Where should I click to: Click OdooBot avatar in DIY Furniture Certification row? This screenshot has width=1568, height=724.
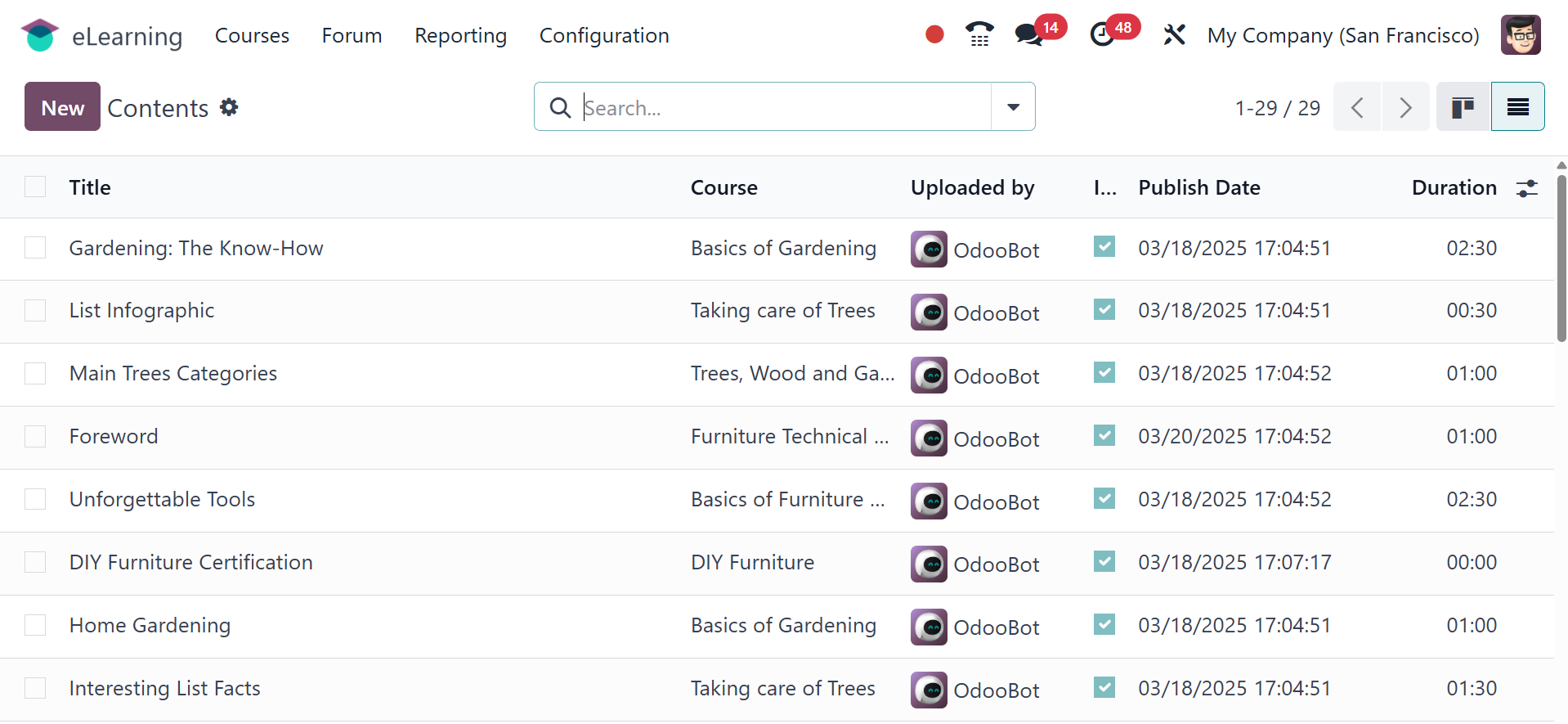click(x=929, y=564)
